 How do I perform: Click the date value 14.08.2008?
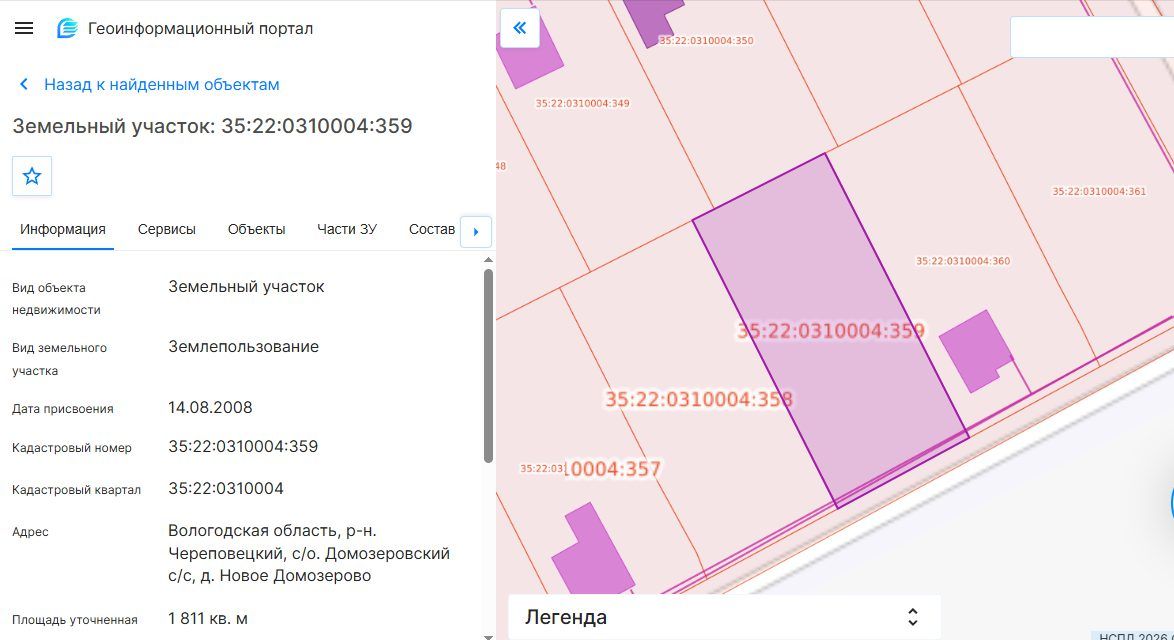(x=210, y=407)
